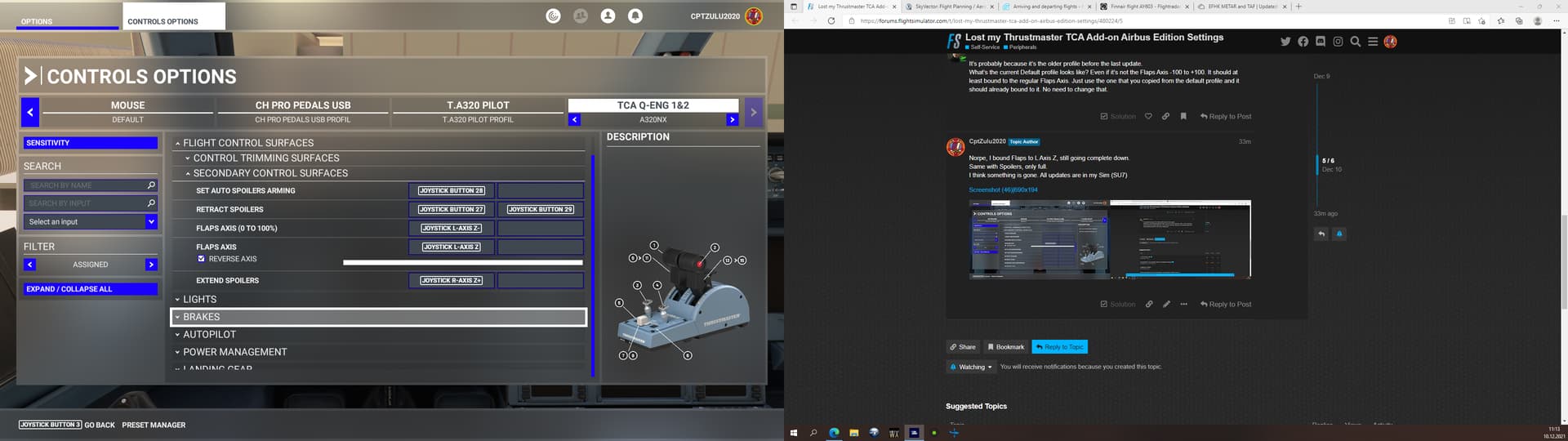The image size is (1568, 441).
Task: Click the controls list vertical scrollbar
Action: tap(593, 265)
